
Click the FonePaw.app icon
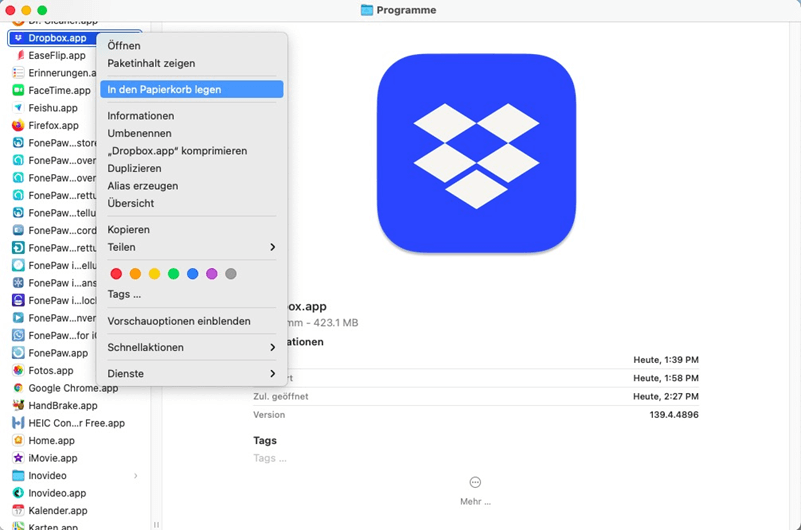point(18,353)
